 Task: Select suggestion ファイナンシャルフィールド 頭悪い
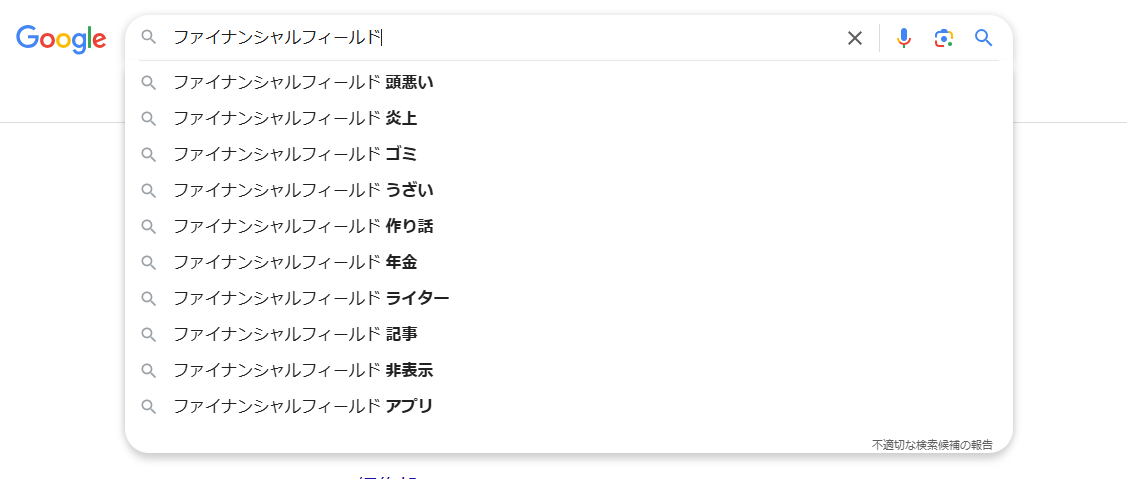[x=303, y=82]
